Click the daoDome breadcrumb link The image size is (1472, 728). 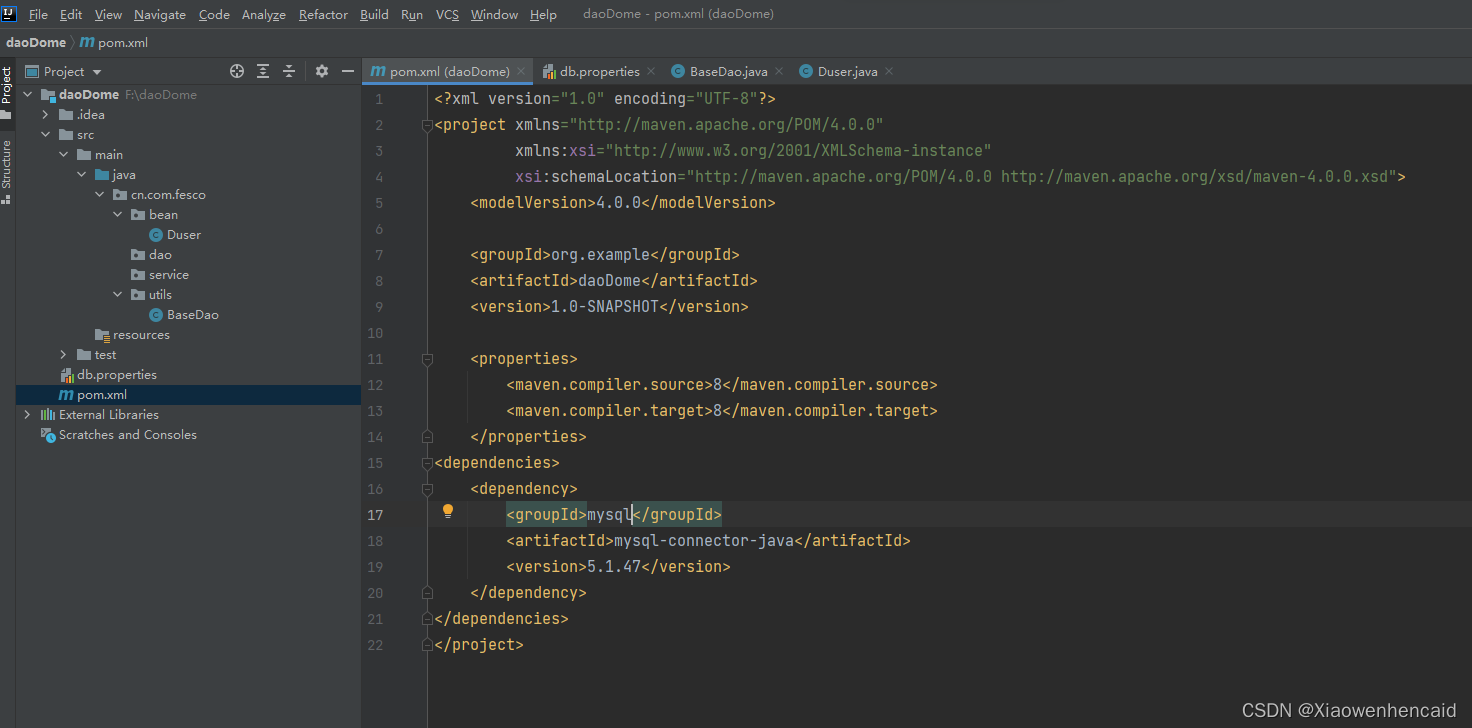coord(35,42)
